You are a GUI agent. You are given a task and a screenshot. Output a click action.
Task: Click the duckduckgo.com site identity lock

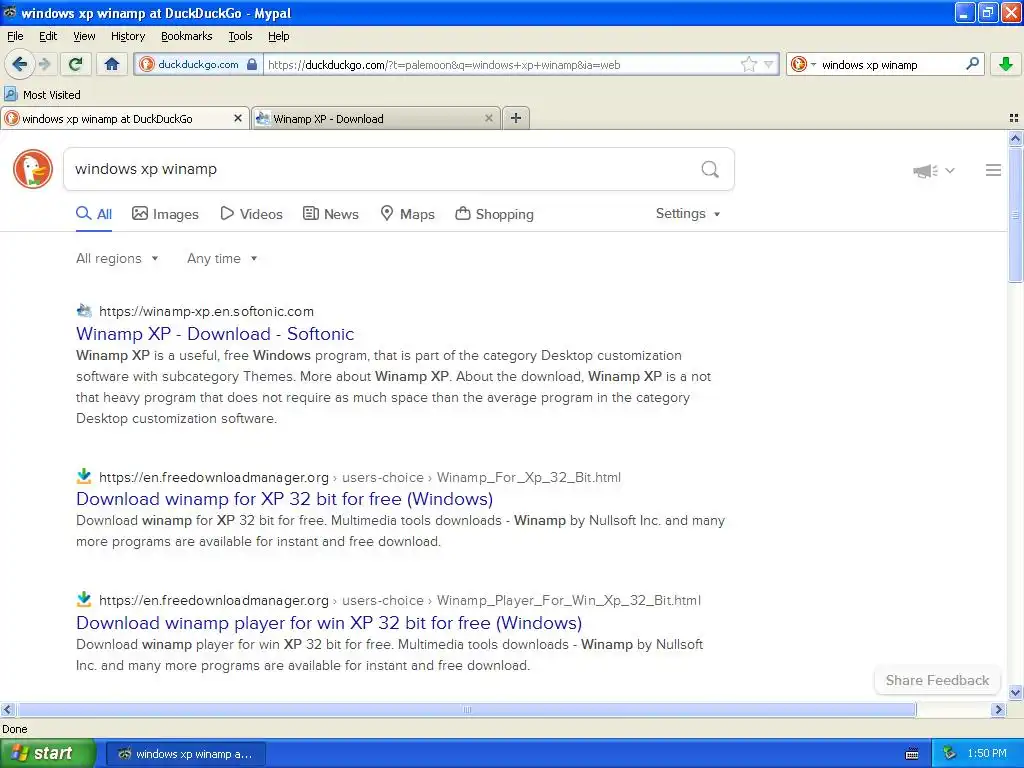252,65
